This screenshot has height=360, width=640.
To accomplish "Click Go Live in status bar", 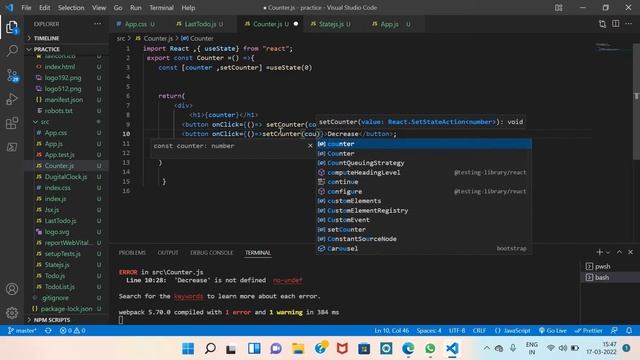I will click(x=552, y=331).
